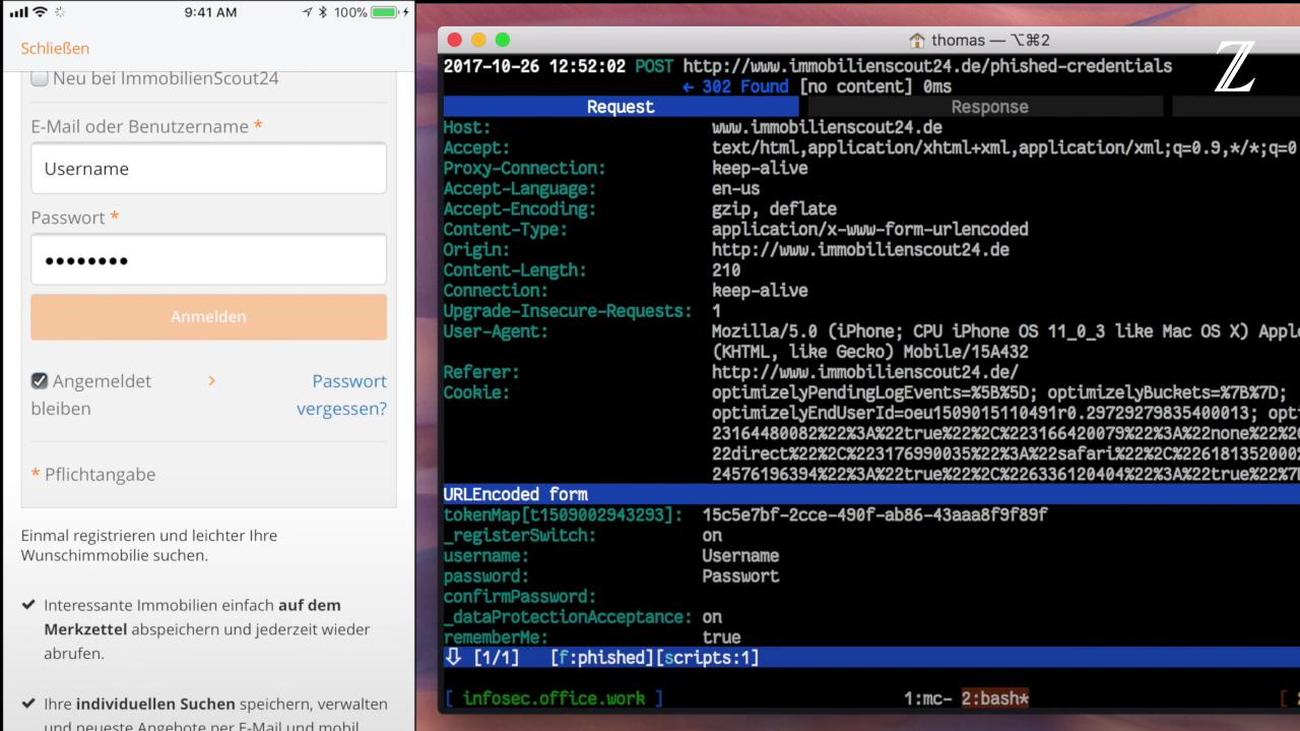Click the location arrow status icon

[307, 12]
